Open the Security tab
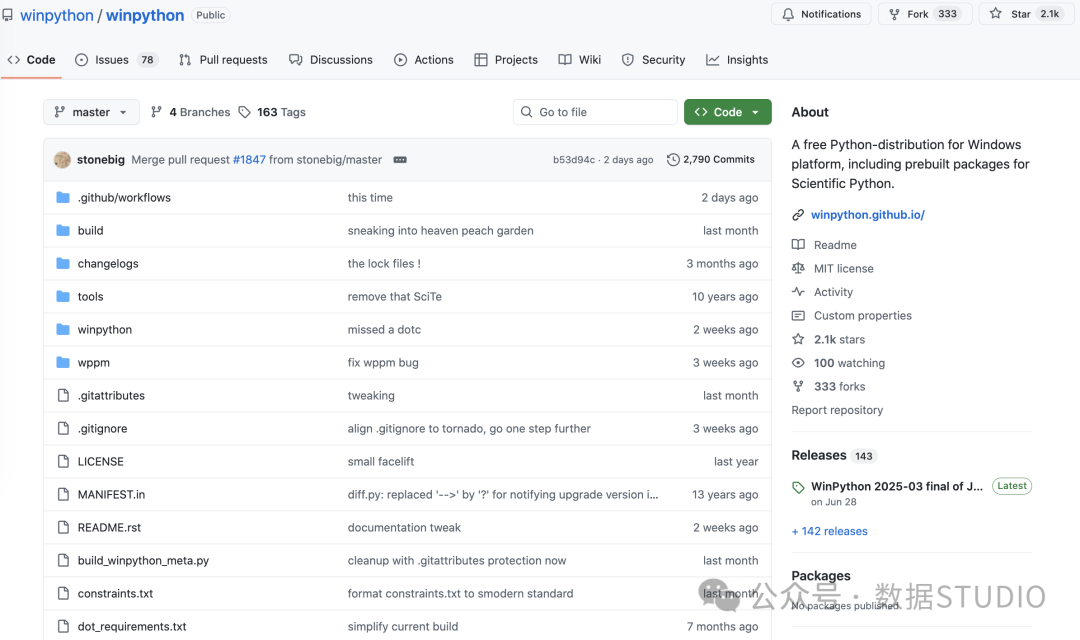The image size is (1080, 640). pos(654,60)
